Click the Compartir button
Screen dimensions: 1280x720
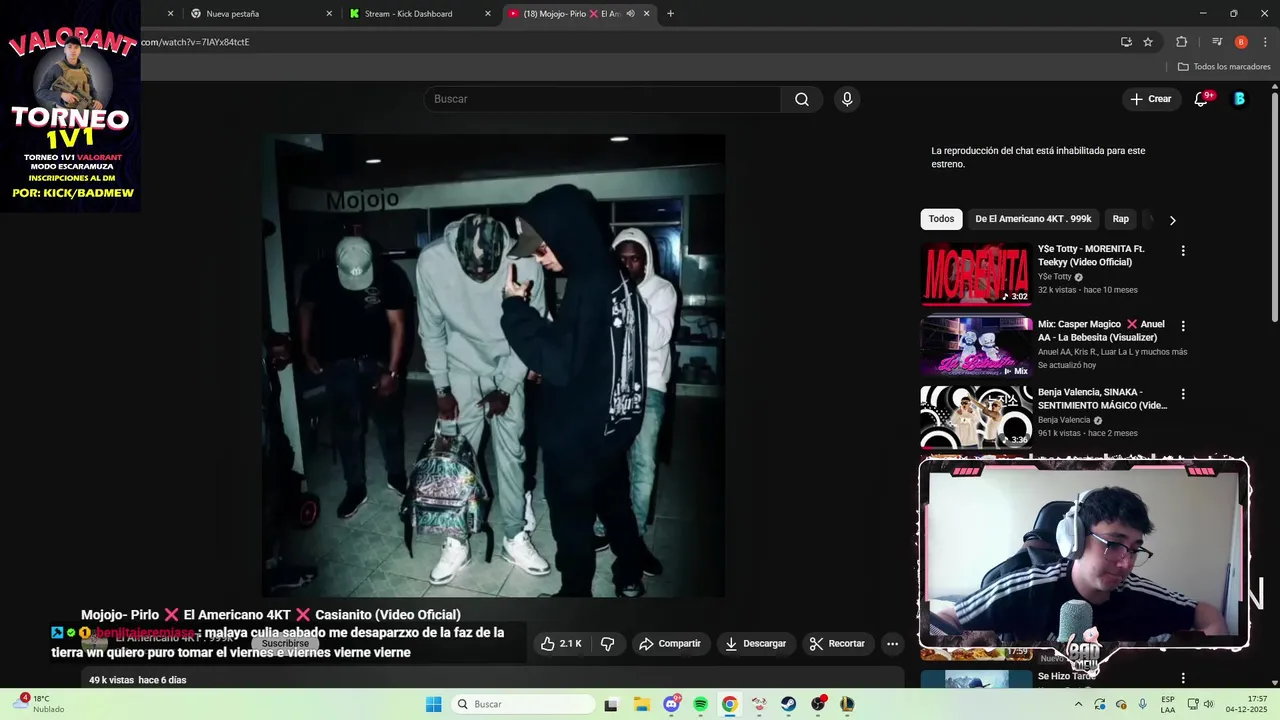coord(670,644)
